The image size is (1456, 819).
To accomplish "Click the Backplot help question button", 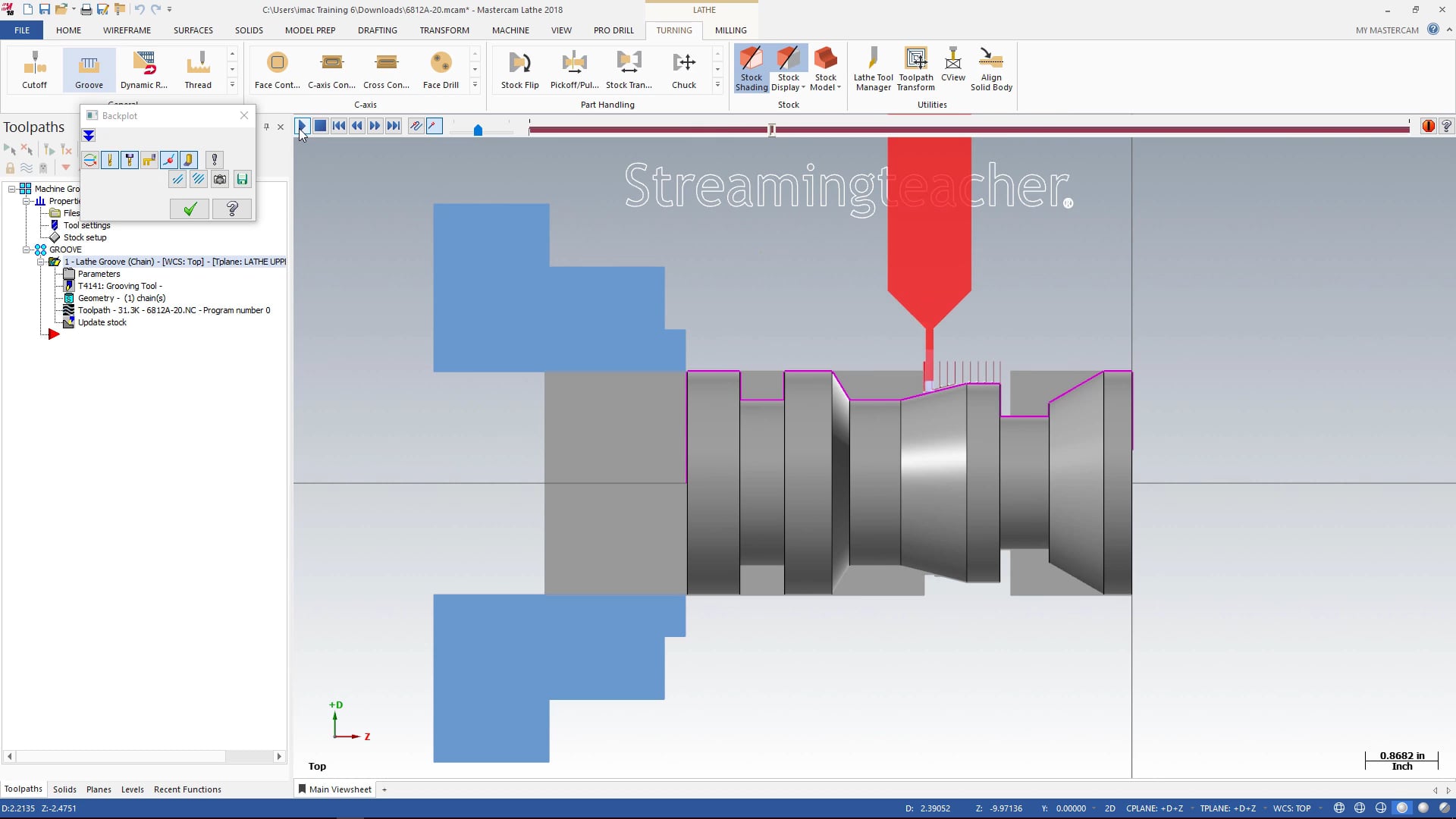I will pos(232,209).
